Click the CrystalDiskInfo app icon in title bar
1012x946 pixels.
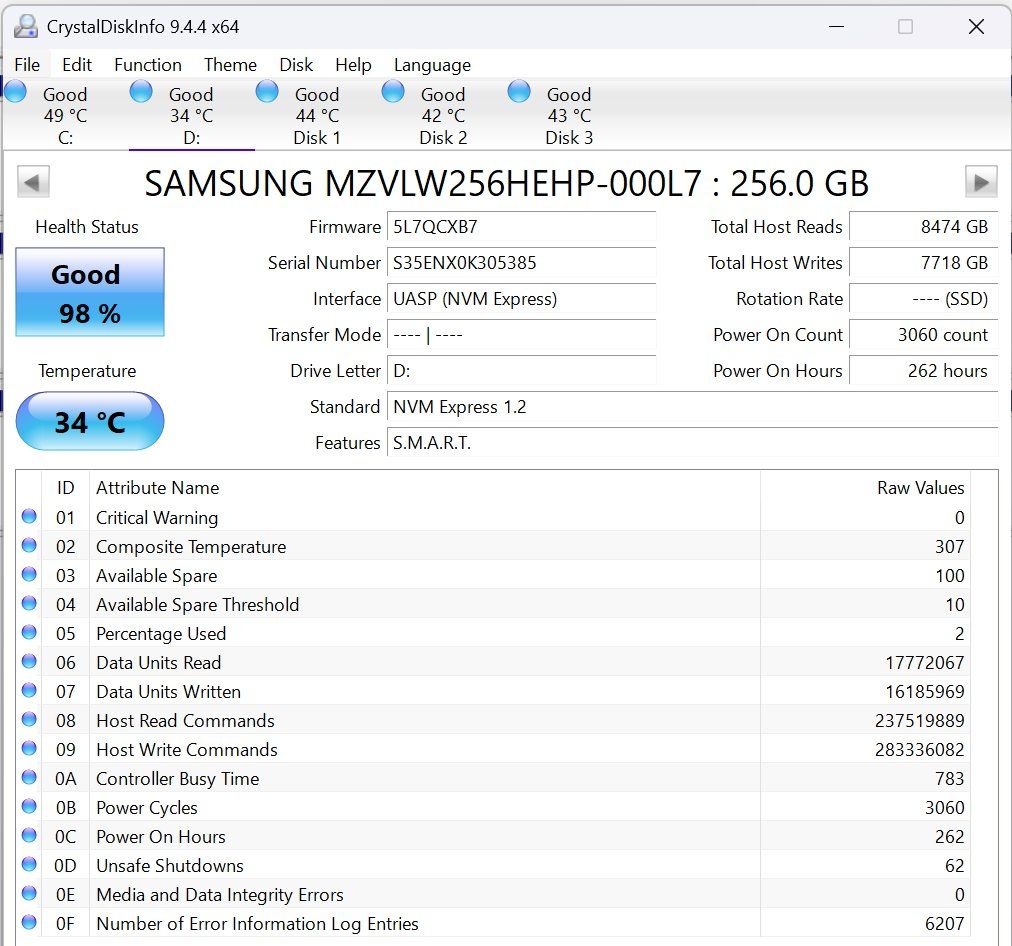(x=26, y=26)
